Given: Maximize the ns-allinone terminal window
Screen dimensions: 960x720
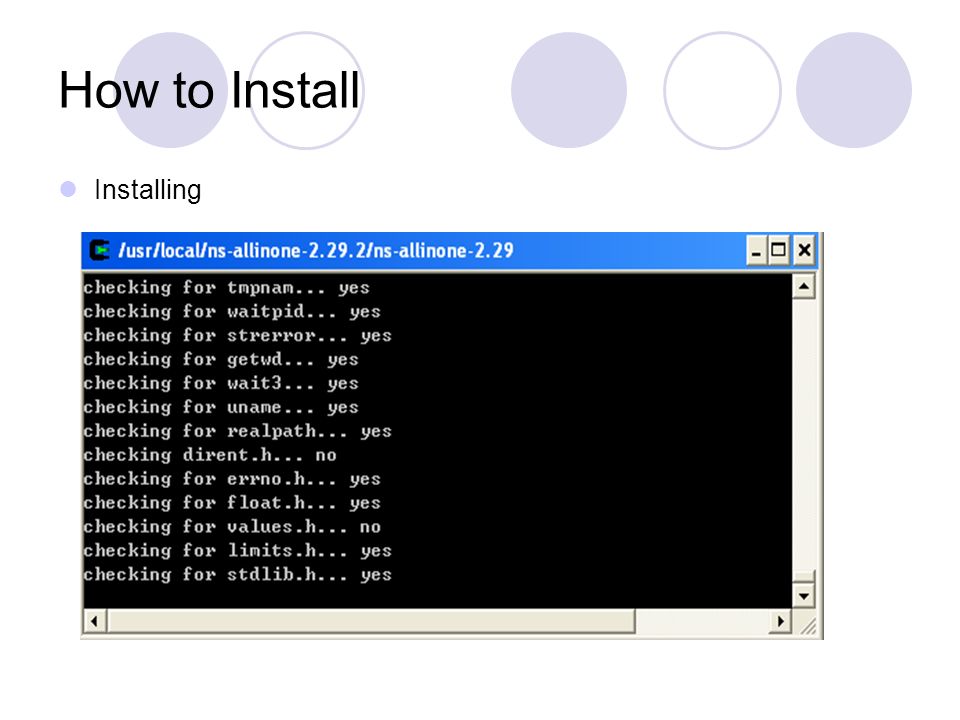Looking at the screenshot, I should 779,250.
